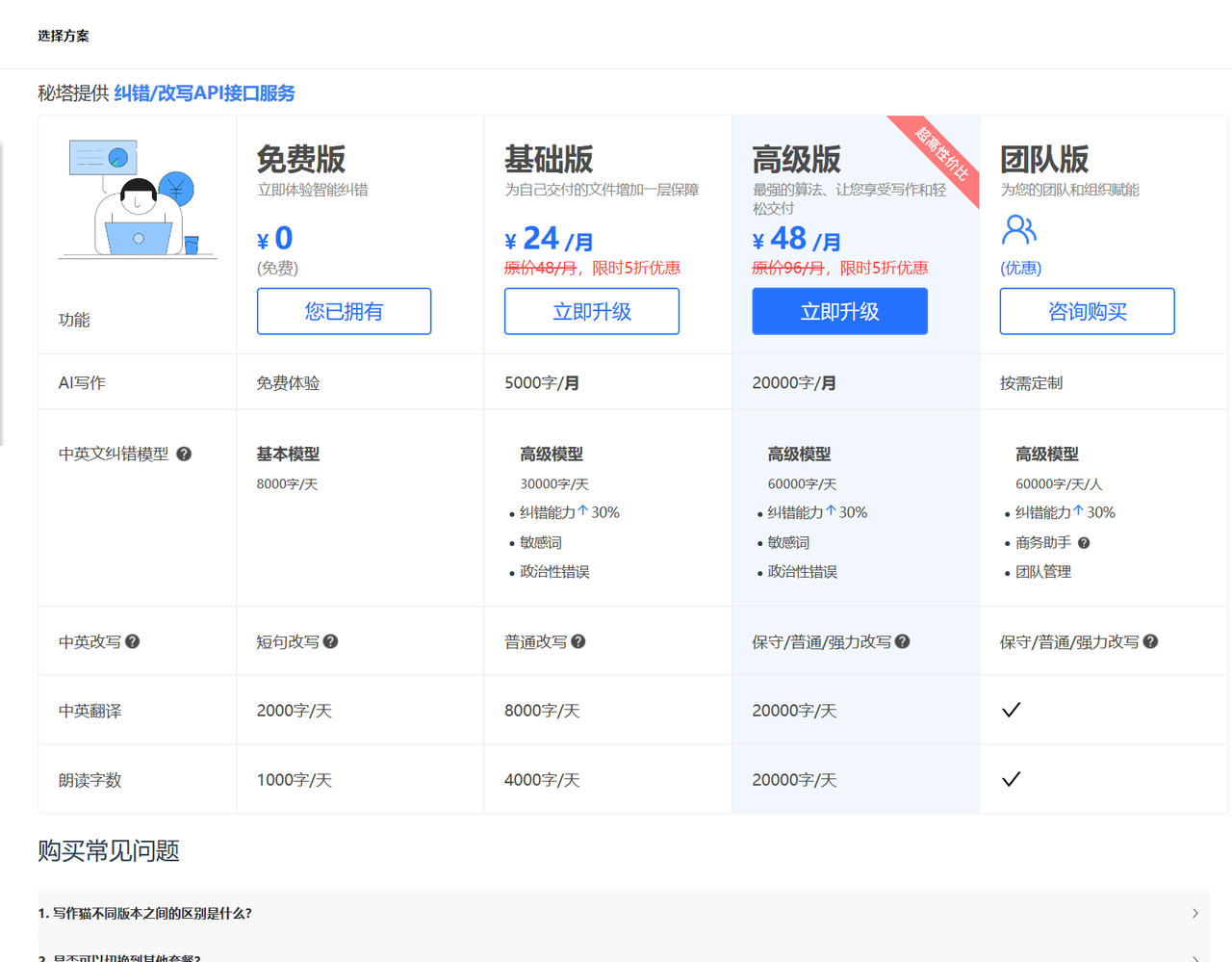This screenshot has width=1232, height=962.
Task: Click 立即升级 for the 基础版 plan
Action: click(591, 311)
